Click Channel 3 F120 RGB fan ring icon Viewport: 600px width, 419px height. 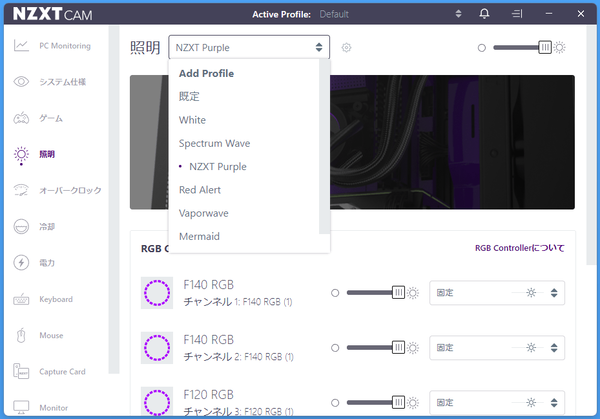pos(157,401)
